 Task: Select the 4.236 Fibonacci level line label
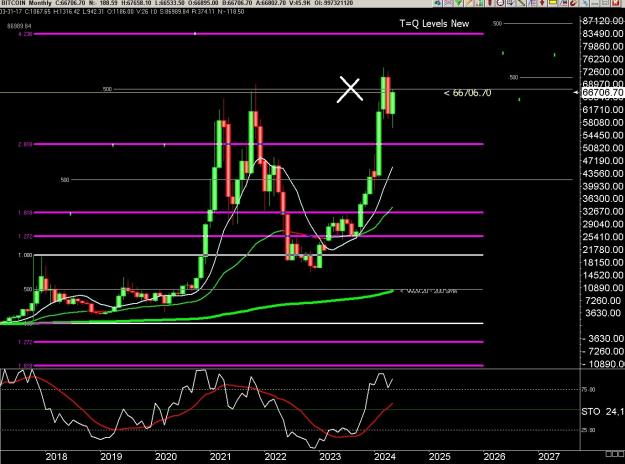click(x=24, y=34)
